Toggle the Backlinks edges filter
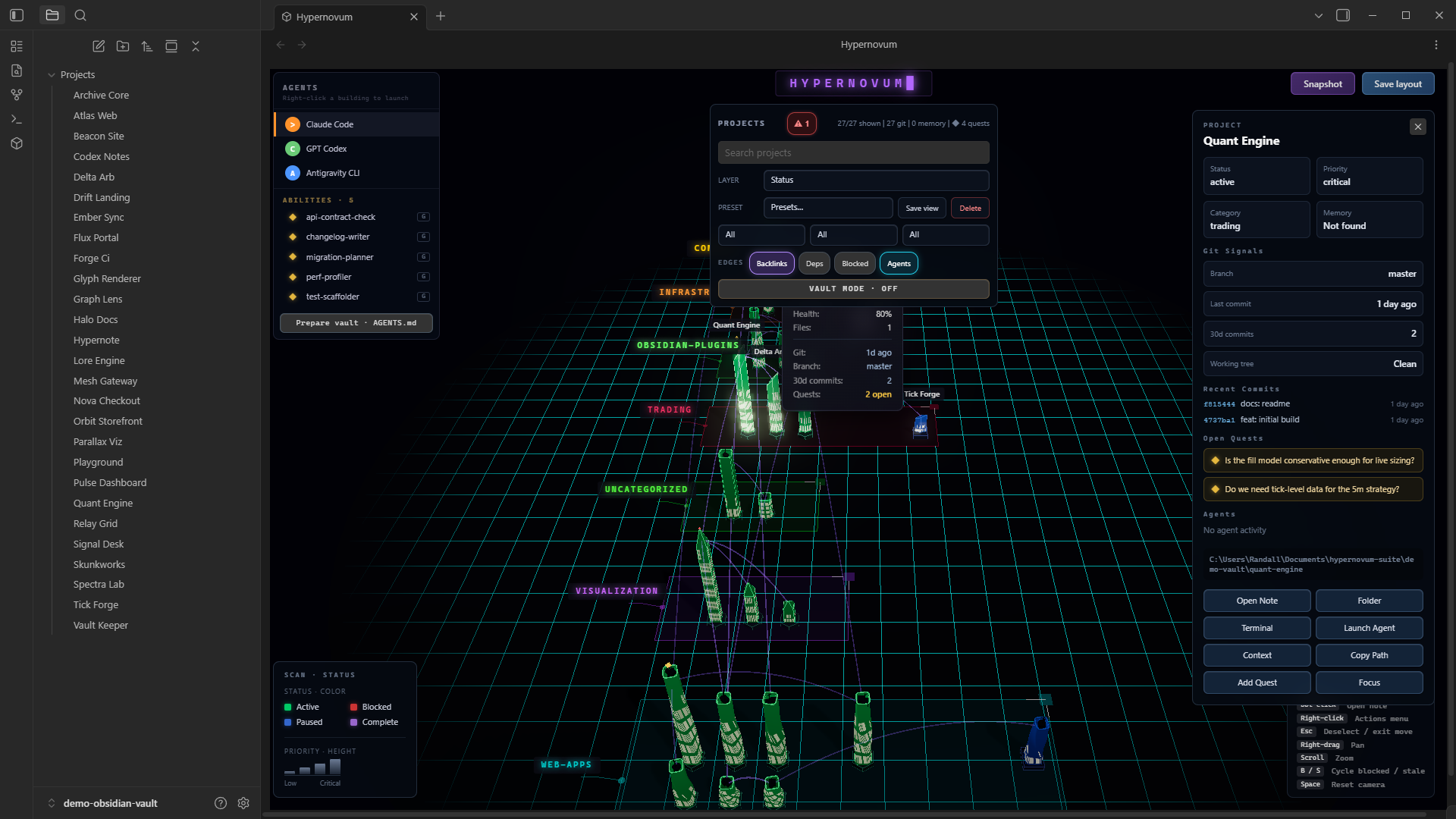Screen dimensions: 1456x819 pyautogui.click(x=772, y=263)
